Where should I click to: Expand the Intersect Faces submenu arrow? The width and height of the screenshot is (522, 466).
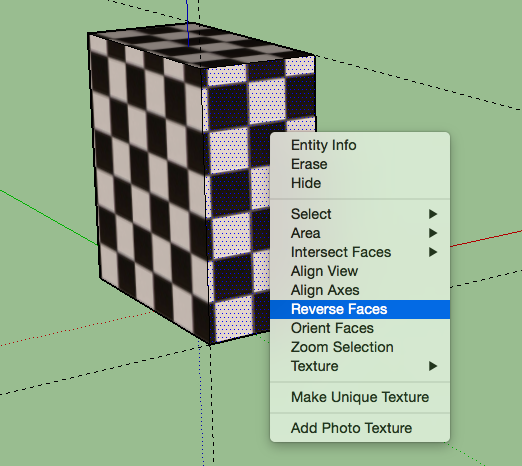click(433, 252)
